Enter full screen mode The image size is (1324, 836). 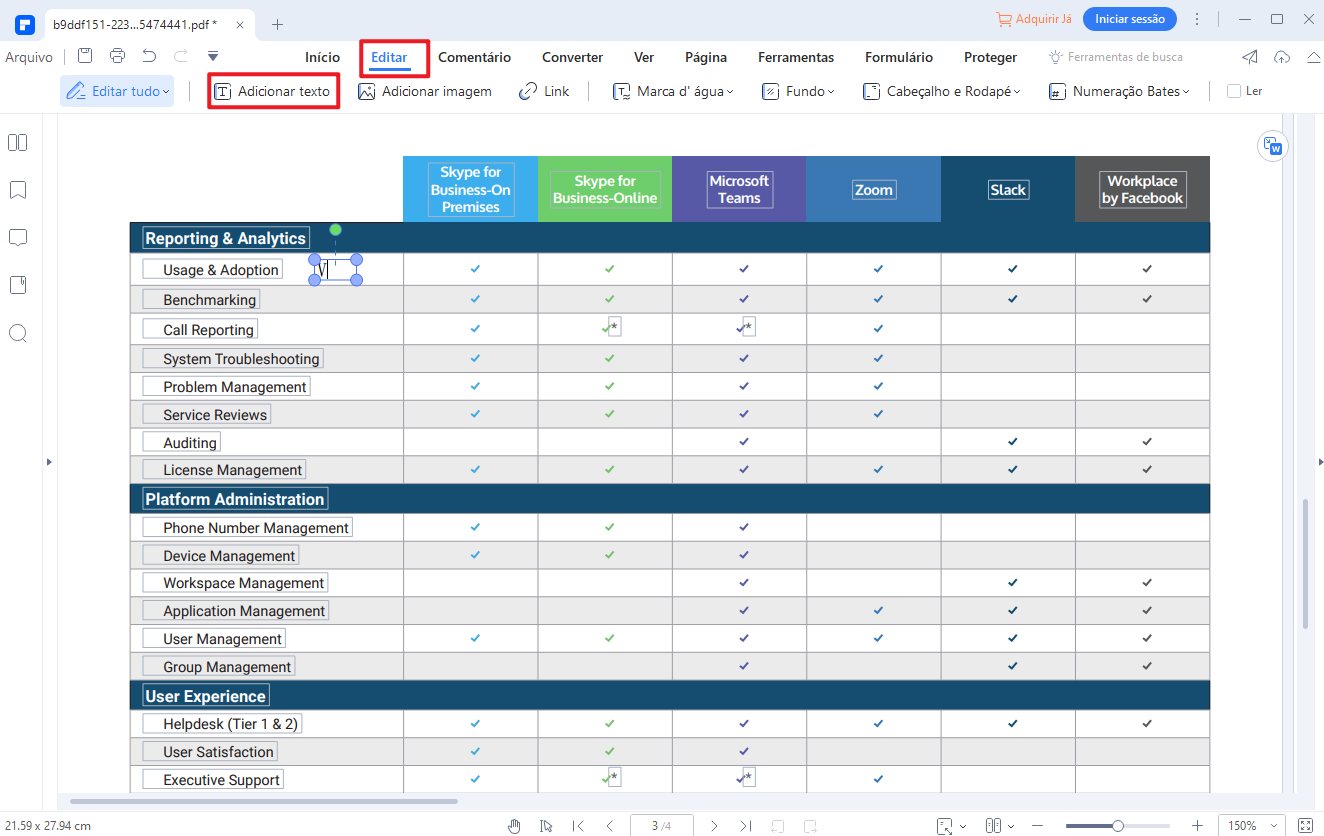(x=1305, y=826)
